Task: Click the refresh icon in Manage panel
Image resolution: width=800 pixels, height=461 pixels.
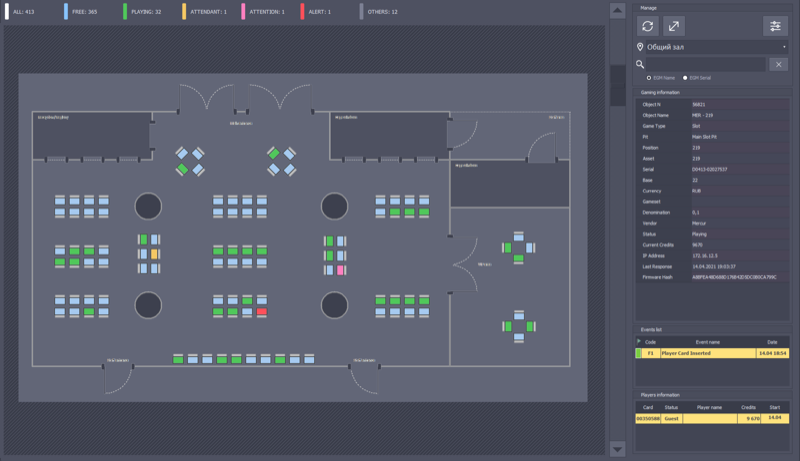Action: click(649, 26)
